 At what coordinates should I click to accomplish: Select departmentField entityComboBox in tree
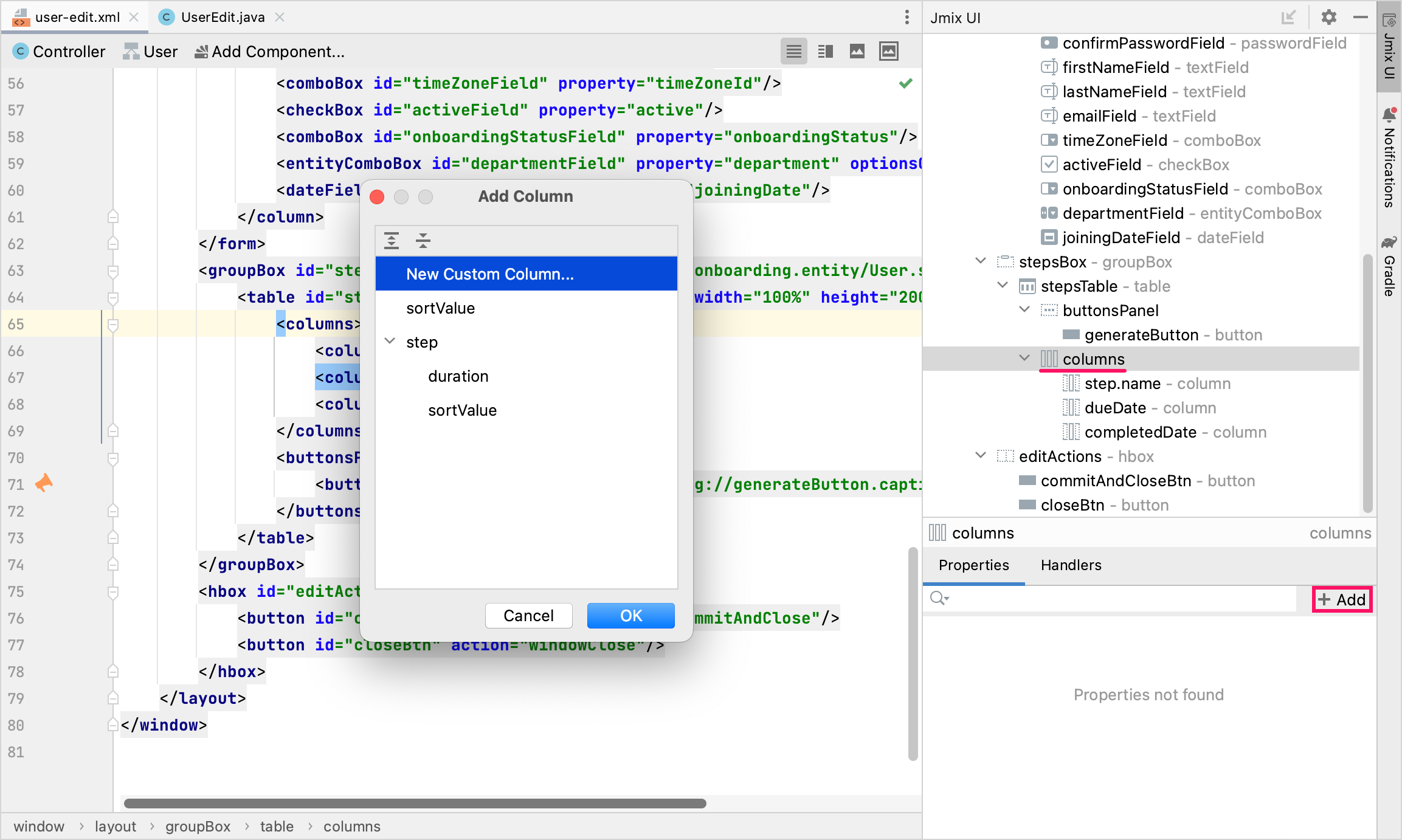coord(1181,213)
